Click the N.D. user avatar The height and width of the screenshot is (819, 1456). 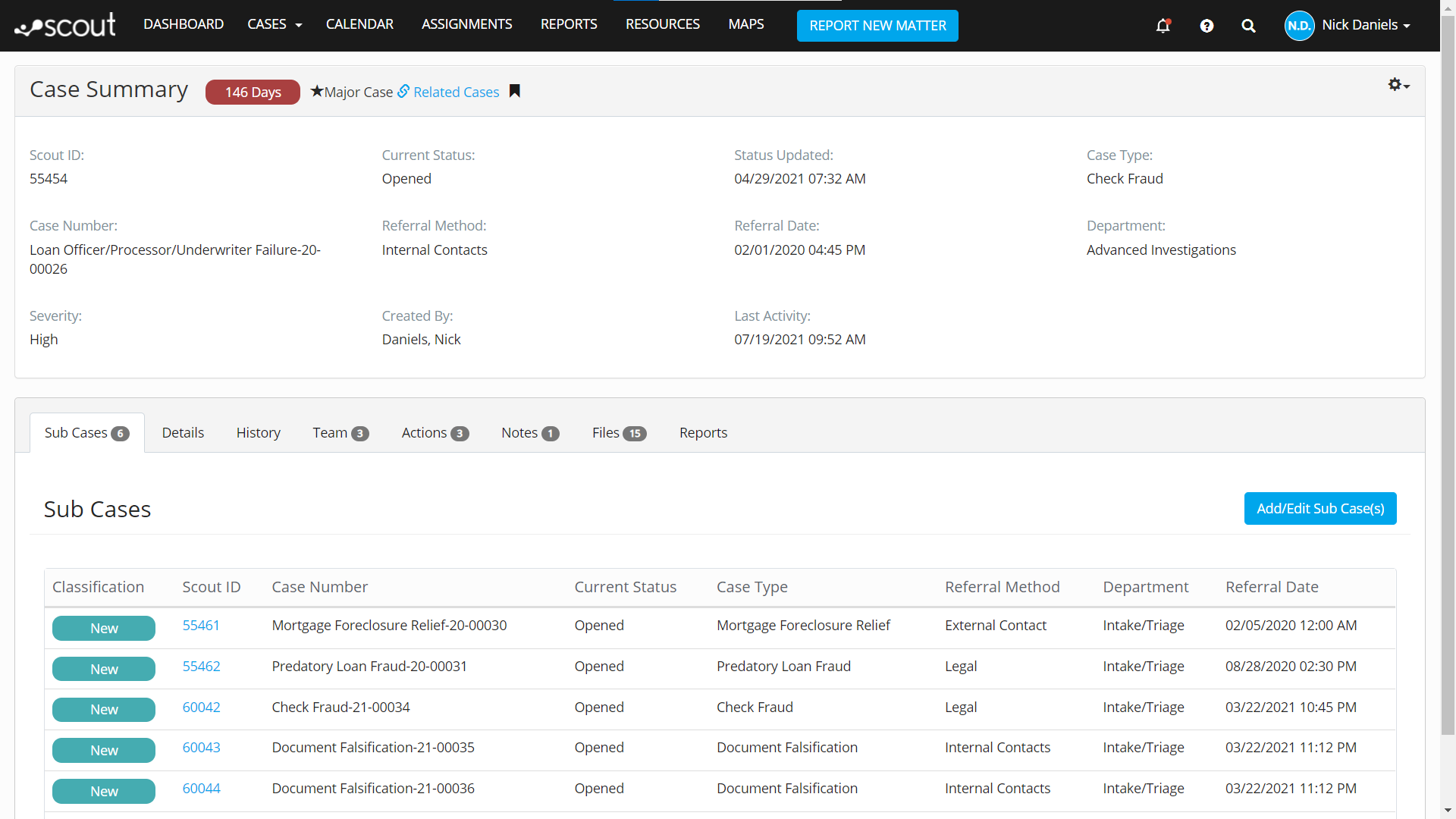(1299, 26)
